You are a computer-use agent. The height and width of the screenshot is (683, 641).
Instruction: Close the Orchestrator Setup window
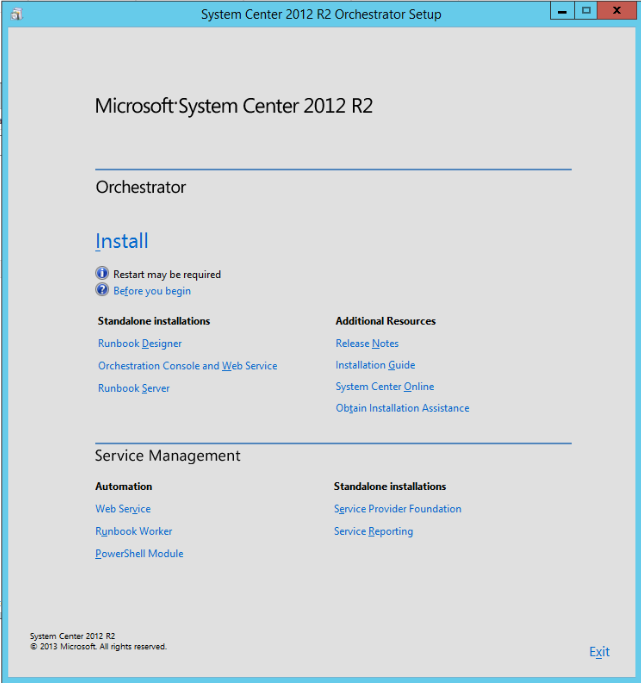(615, 11)
